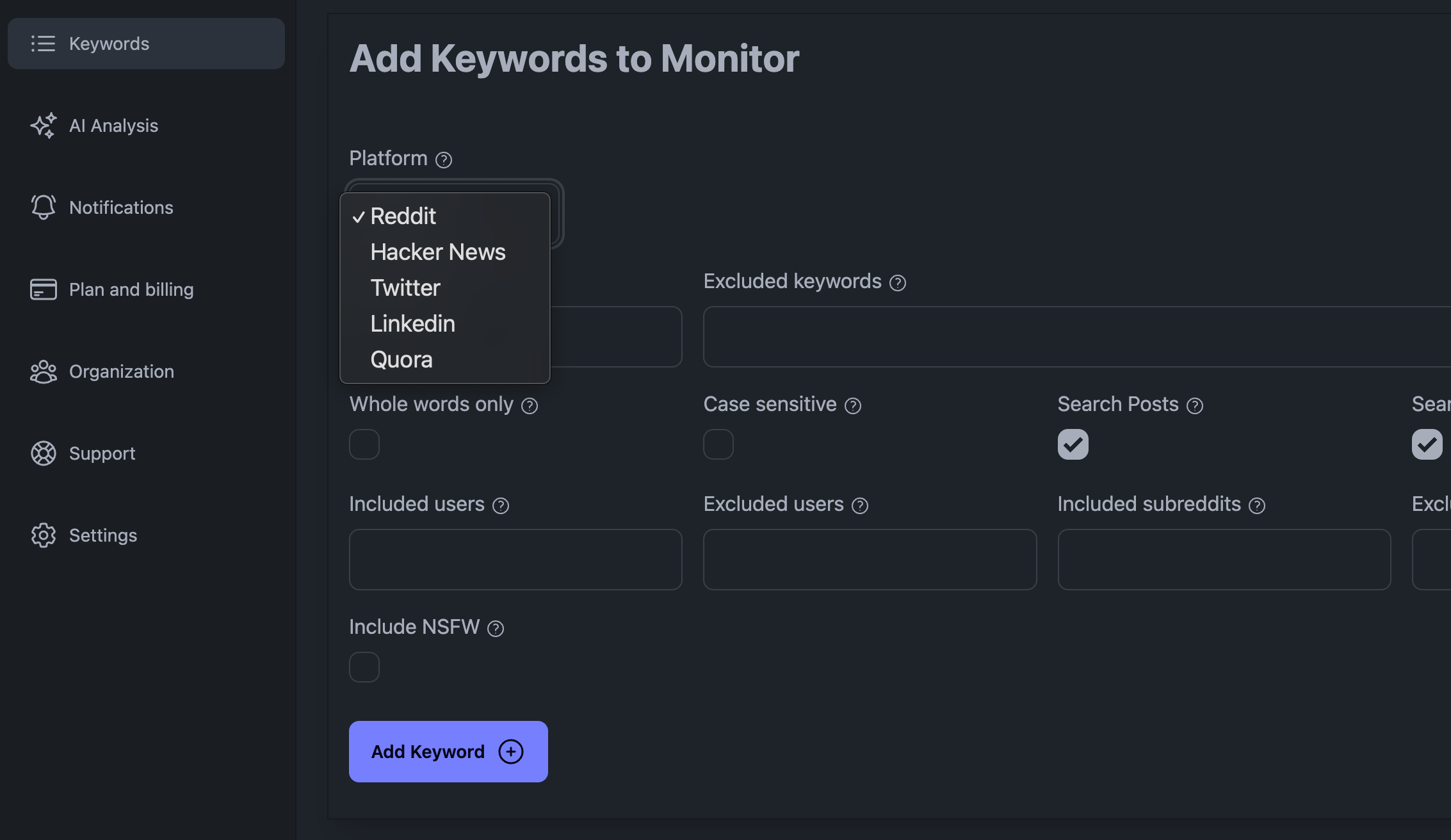Open the Support page
The width and height of the screenshot is (1451, 840).
pyautogui.click(x=146, y=453)
